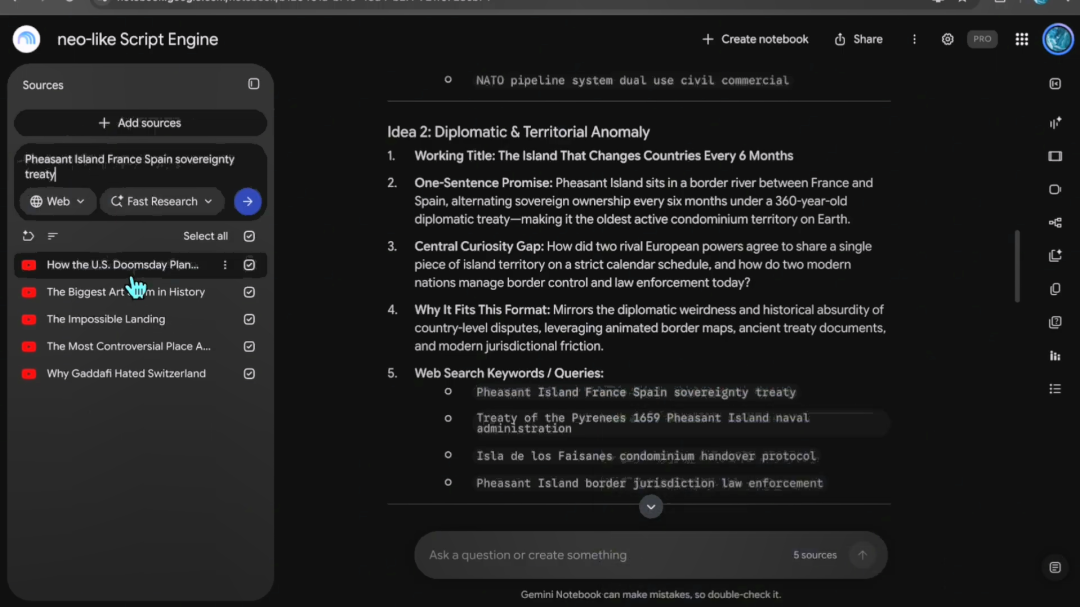Open Data table tool in sidebar

coord(1055,389)
